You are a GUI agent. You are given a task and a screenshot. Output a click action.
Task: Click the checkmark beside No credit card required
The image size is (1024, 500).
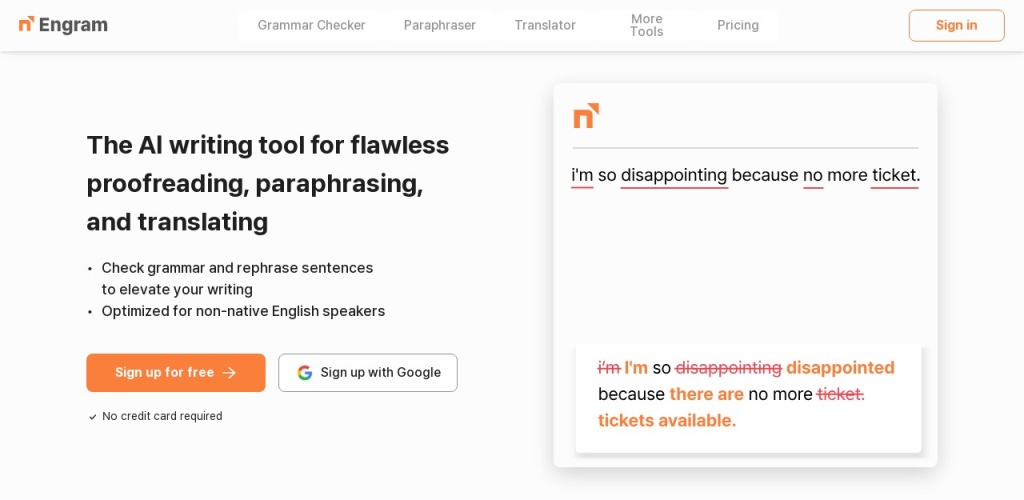point(93,417)
